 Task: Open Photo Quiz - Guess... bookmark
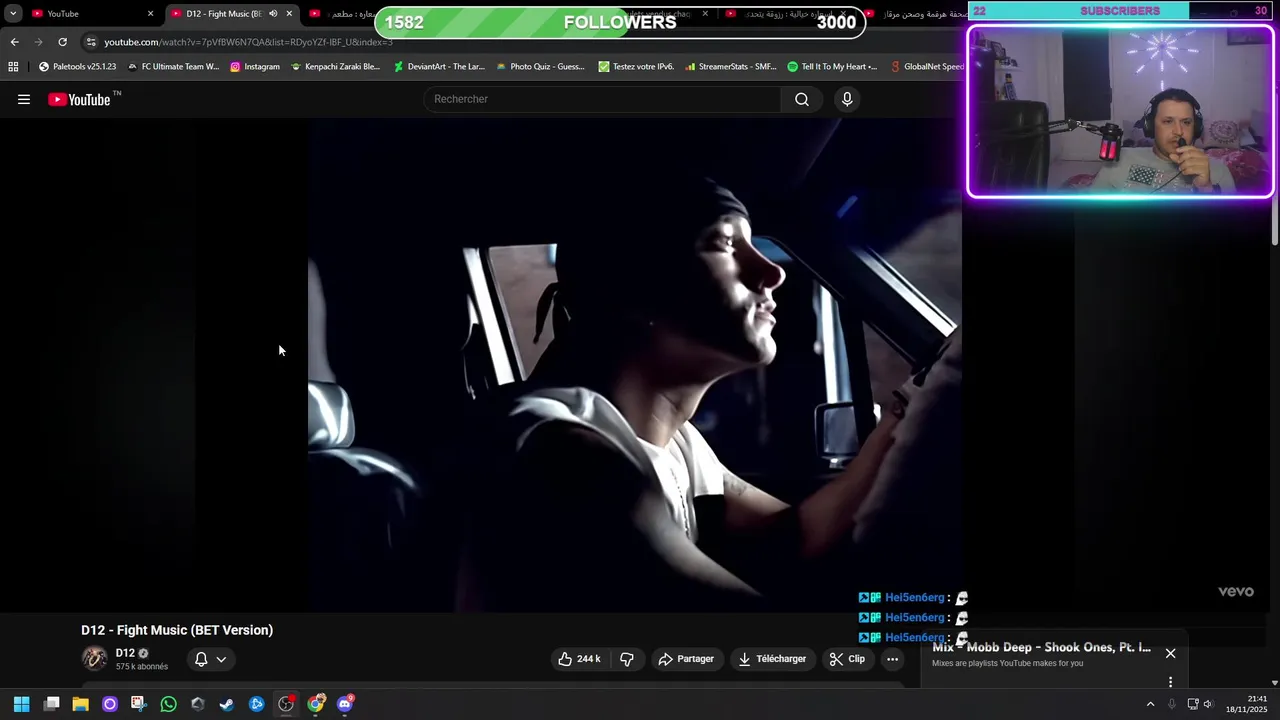click(540, 67)
